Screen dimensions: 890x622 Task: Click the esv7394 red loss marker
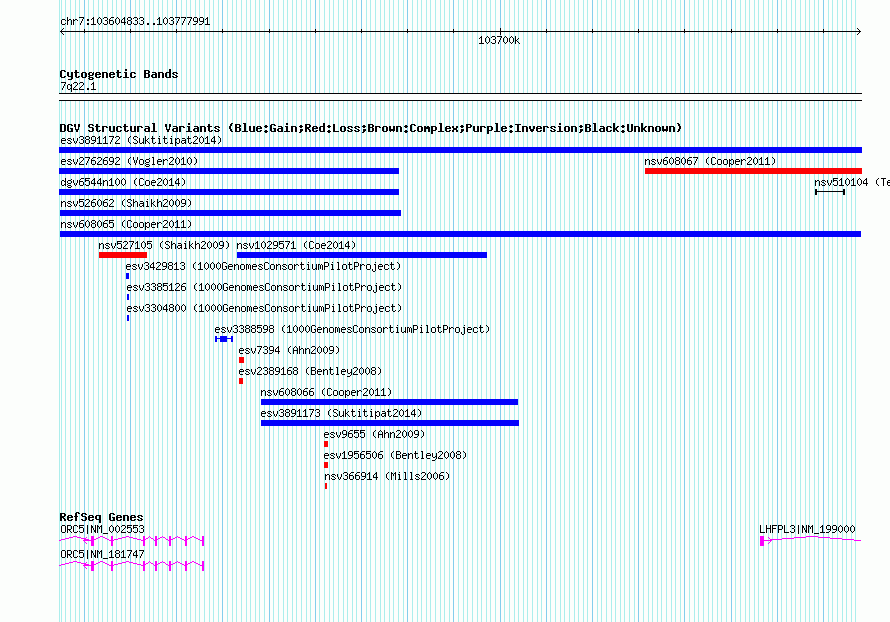241,360
